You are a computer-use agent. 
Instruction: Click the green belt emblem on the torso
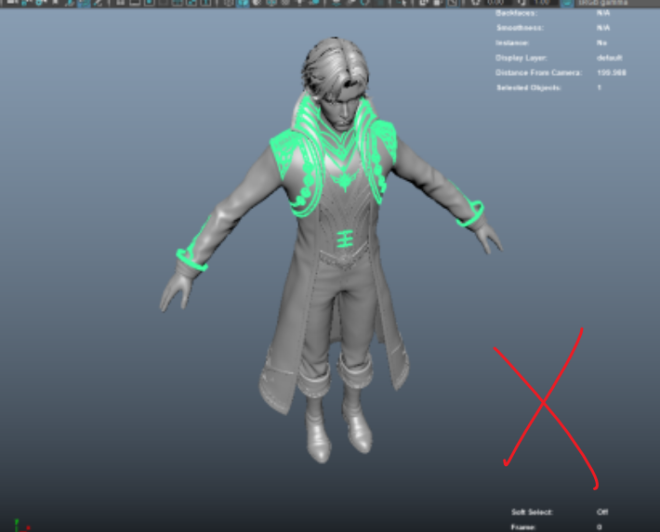(x=344, y=238)
